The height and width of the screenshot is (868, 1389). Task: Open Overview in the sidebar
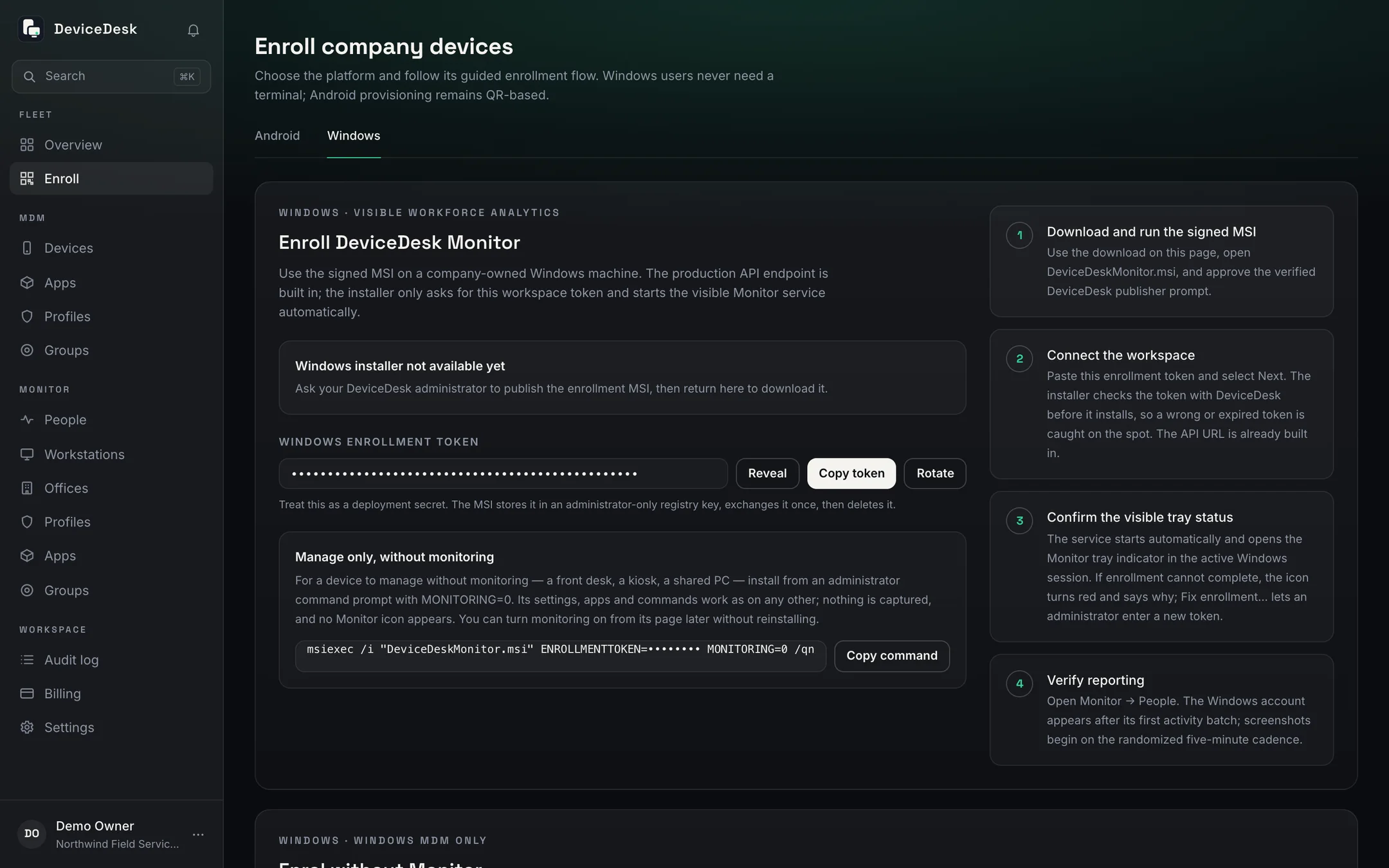tap(111, 145)
